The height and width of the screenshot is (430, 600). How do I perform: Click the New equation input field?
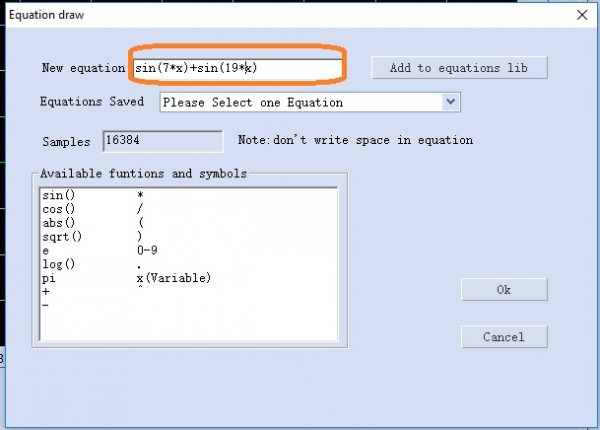click(238, 67)
